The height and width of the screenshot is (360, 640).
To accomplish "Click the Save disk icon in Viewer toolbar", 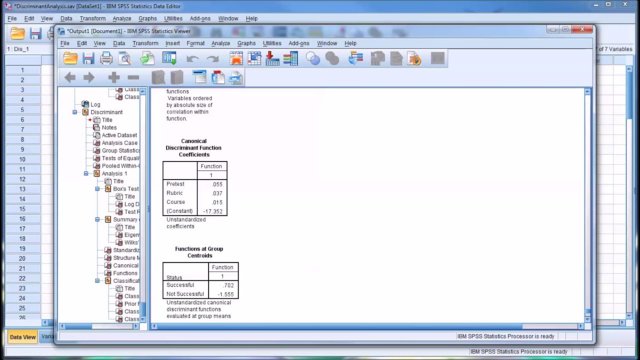I will tap(88, 58).
